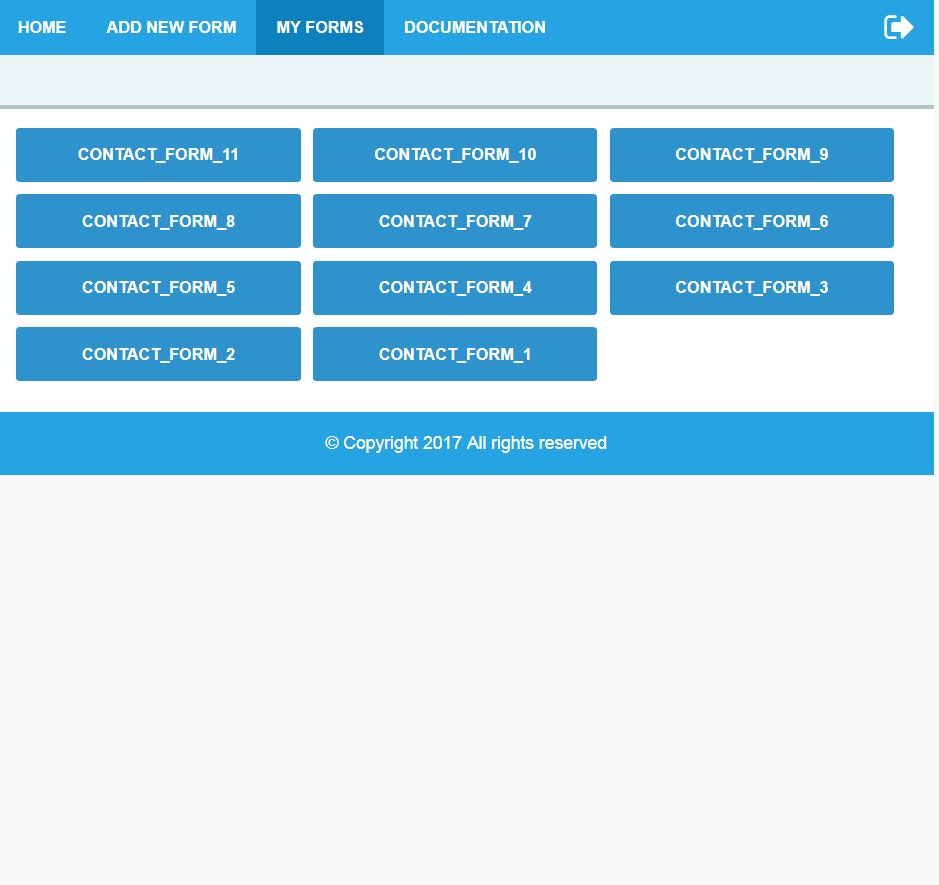
Task: Select CONTACT_FORM_3
Action: (752, 287)
